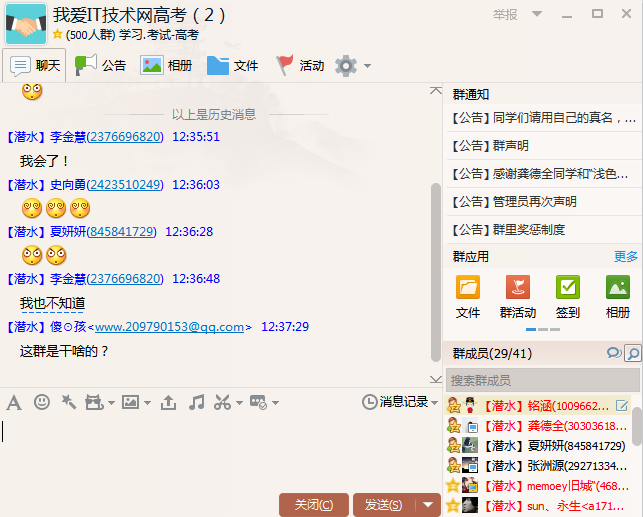Click the send picture icon
This screenshot has width=643, height=517.
(x=131, y=402)
